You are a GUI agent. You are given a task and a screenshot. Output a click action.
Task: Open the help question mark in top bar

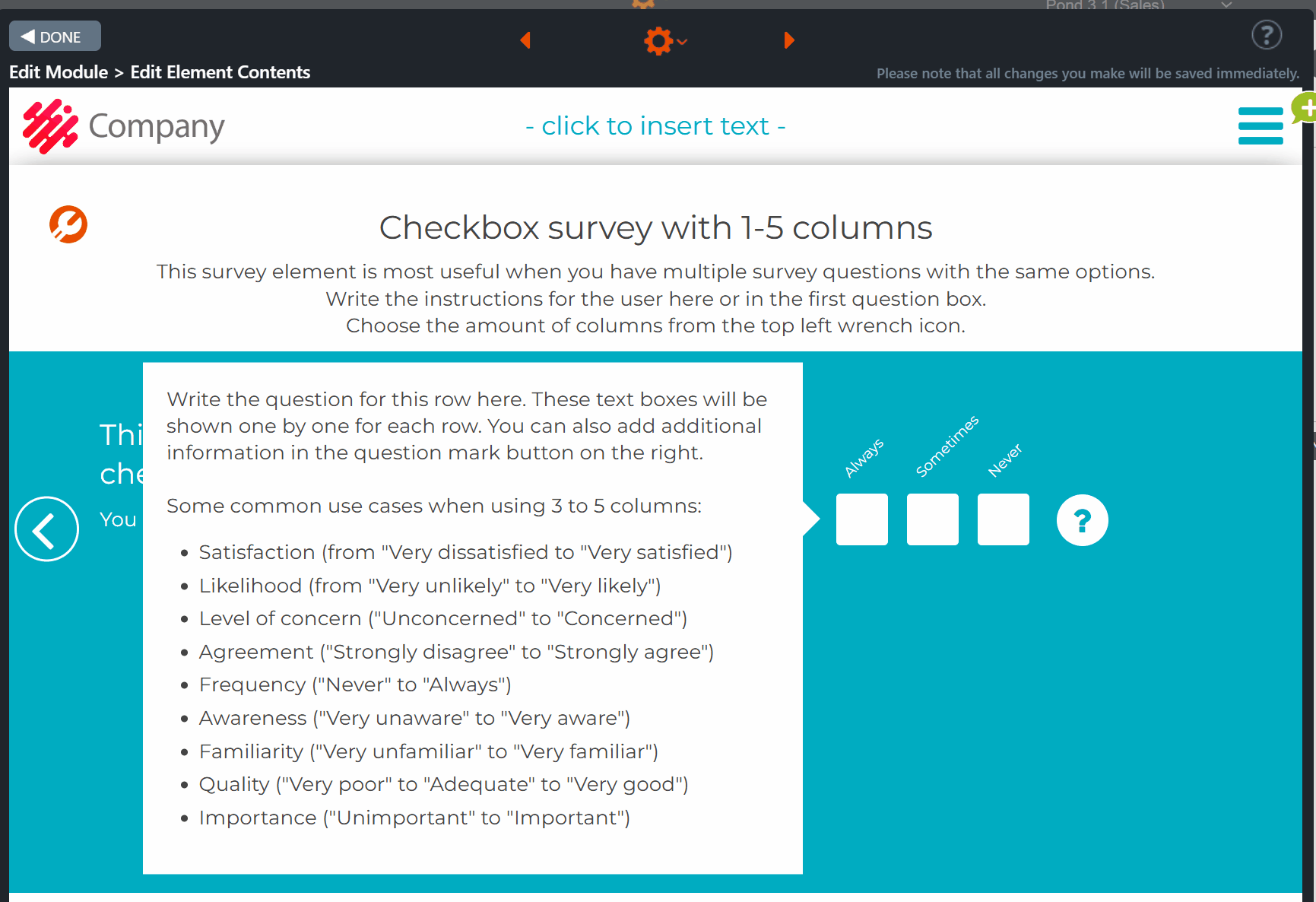1267,35
